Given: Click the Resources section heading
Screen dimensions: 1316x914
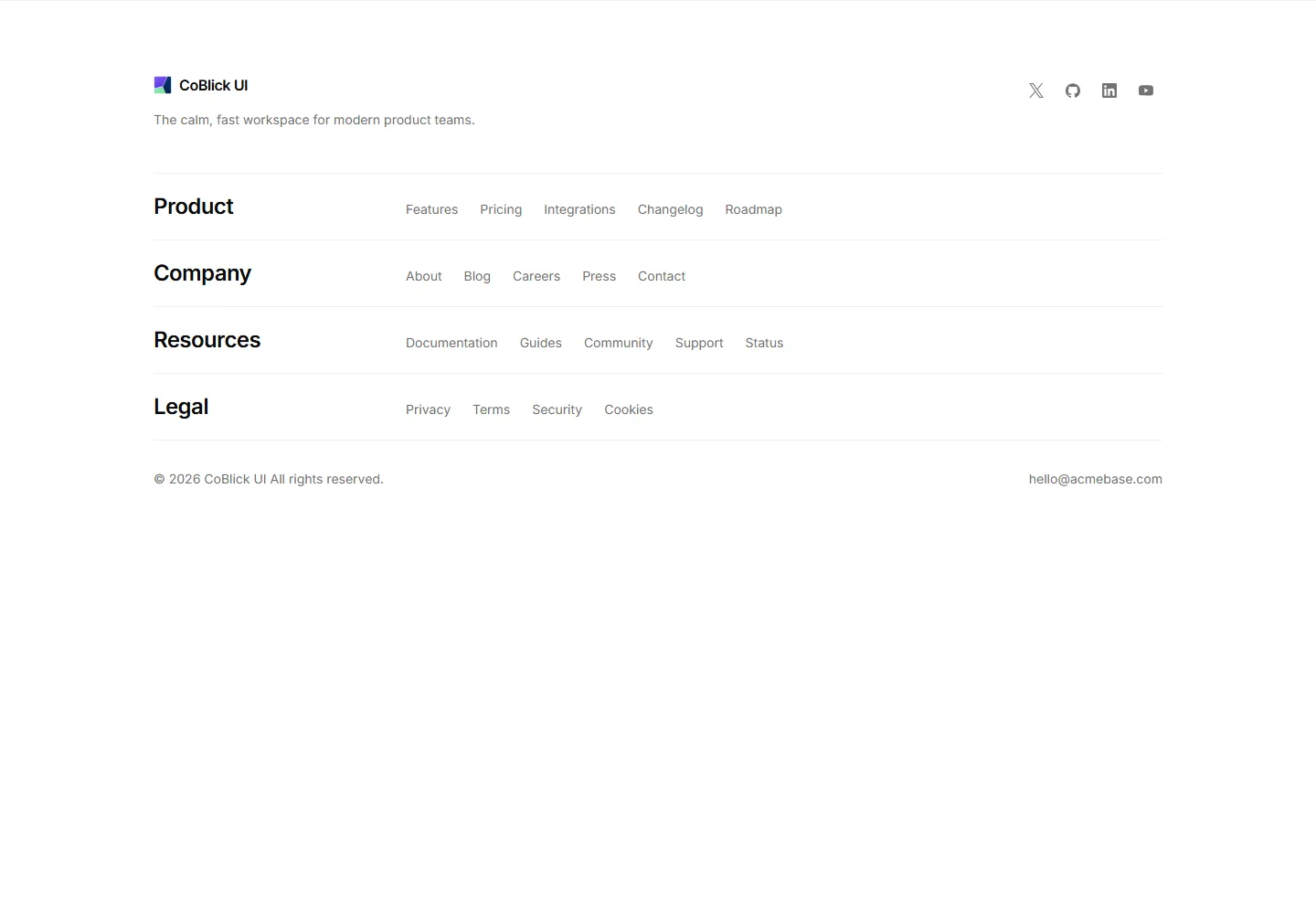Looking at the screenshot, I should pyautogui.click(x=207, y=340).
